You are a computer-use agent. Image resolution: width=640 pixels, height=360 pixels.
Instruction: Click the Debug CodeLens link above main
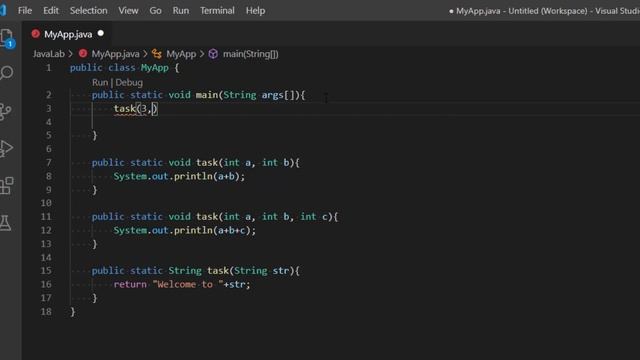point(129,82)
